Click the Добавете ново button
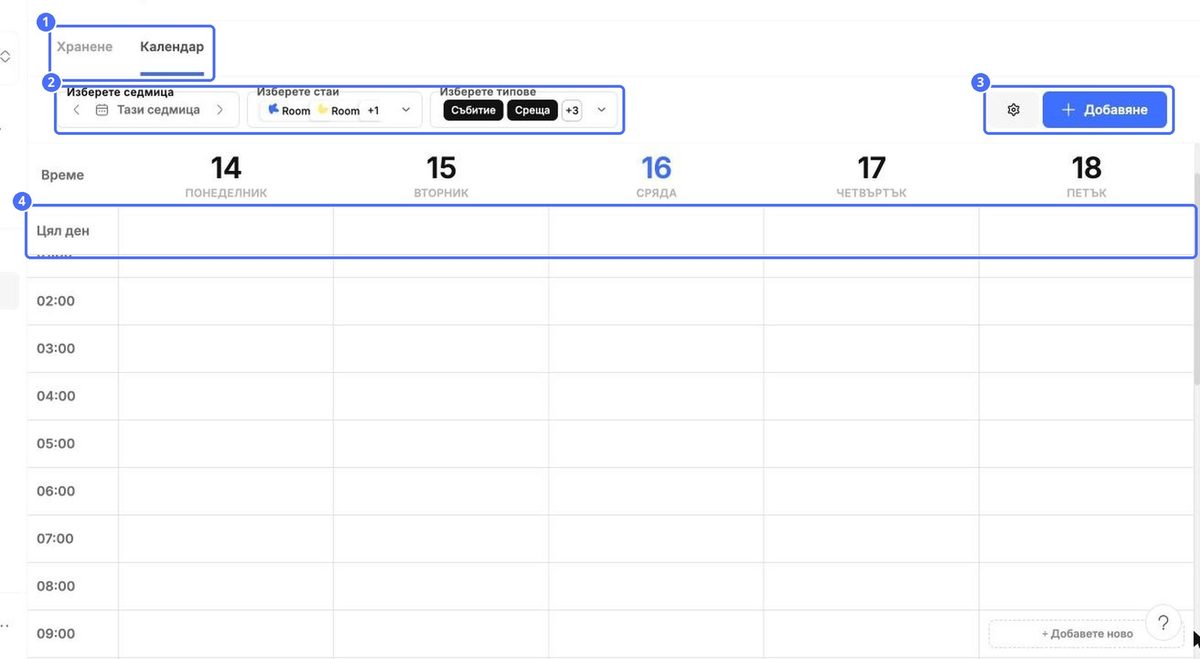The height and width of the screenshot is (659, 1200). (1087, 633)
